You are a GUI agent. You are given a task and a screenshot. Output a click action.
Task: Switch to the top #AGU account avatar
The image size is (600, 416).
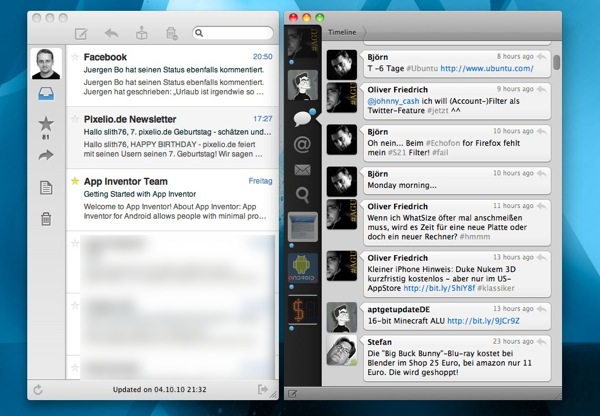(303, 42)
